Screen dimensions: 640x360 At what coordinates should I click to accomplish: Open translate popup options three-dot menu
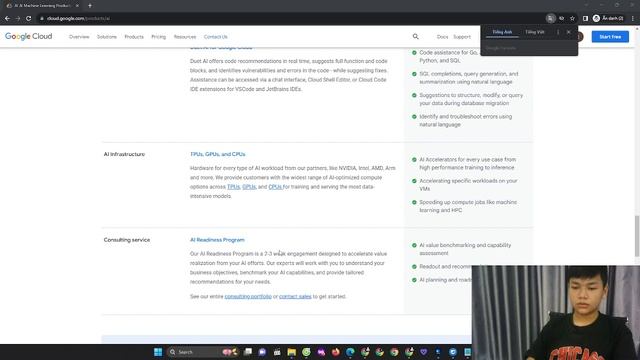[558, 32]
